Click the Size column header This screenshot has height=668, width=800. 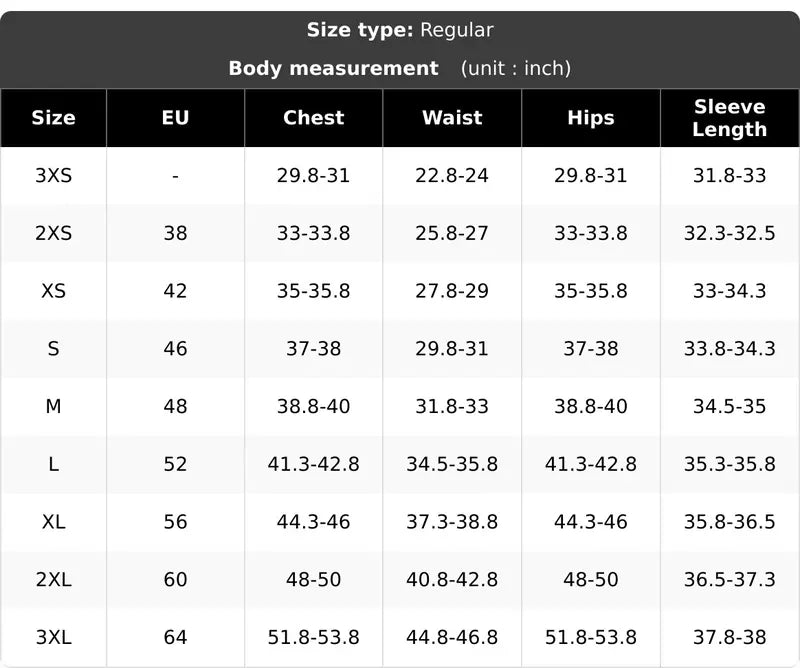click(54, 118)
